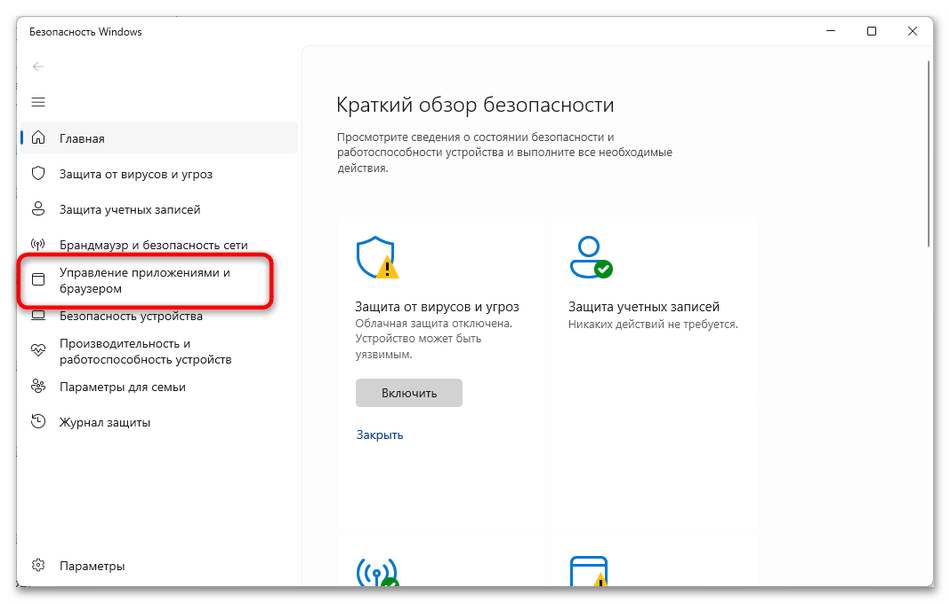Select the shield icon for Защита от вирусов и угроз in sidebar

coord(38,174)
